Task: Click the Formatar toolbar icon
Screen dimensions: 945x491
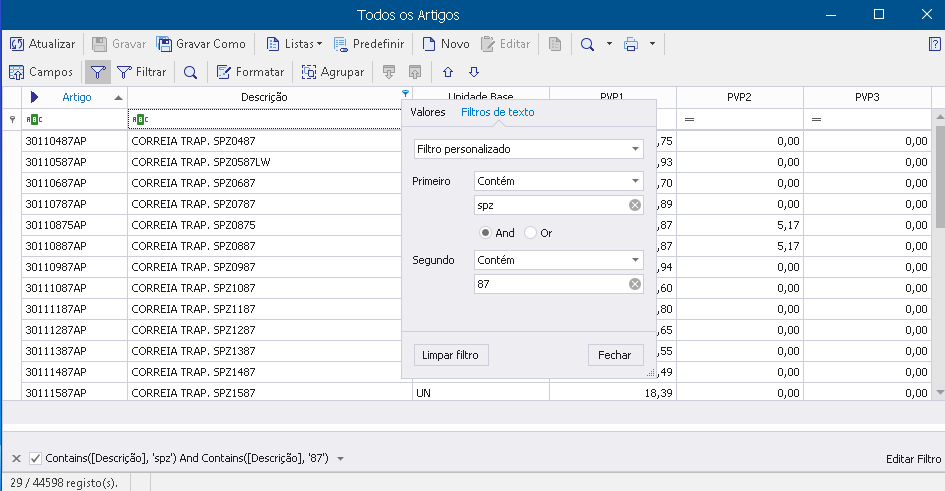Action: [223, 72]
